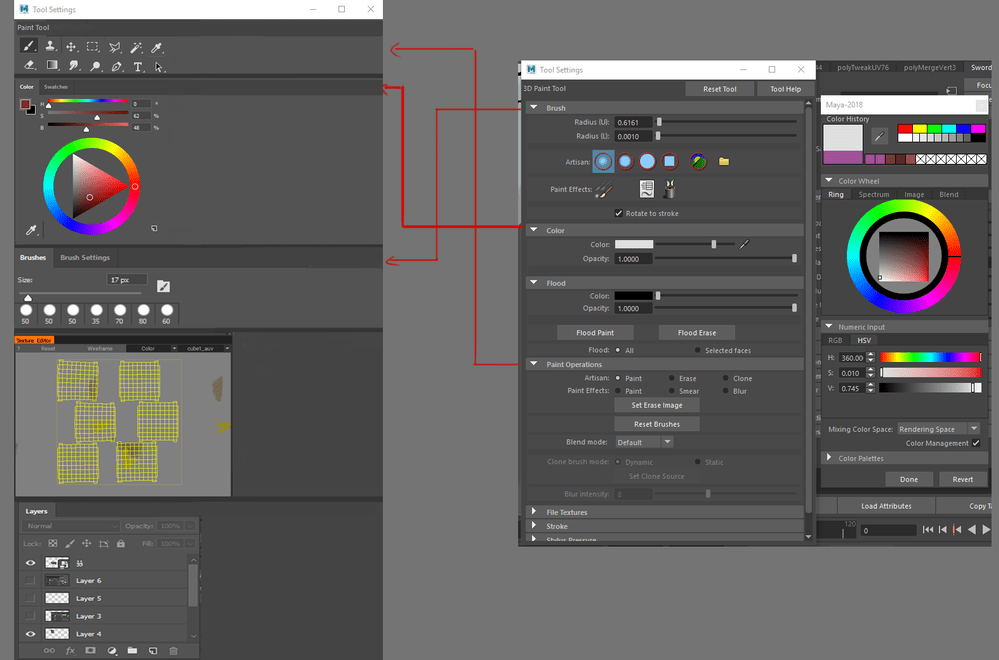This screenshot has width=999, height=660.
Task: Switch to the Image color wheel tab
Action: pyautogui.click(x=914, y=194)
